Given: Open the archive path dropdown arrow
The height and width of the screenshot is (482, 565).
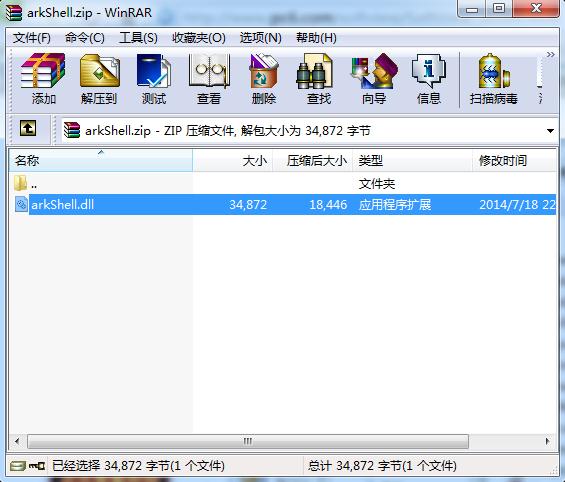Looking at the screenshot, I should (550, 131).
